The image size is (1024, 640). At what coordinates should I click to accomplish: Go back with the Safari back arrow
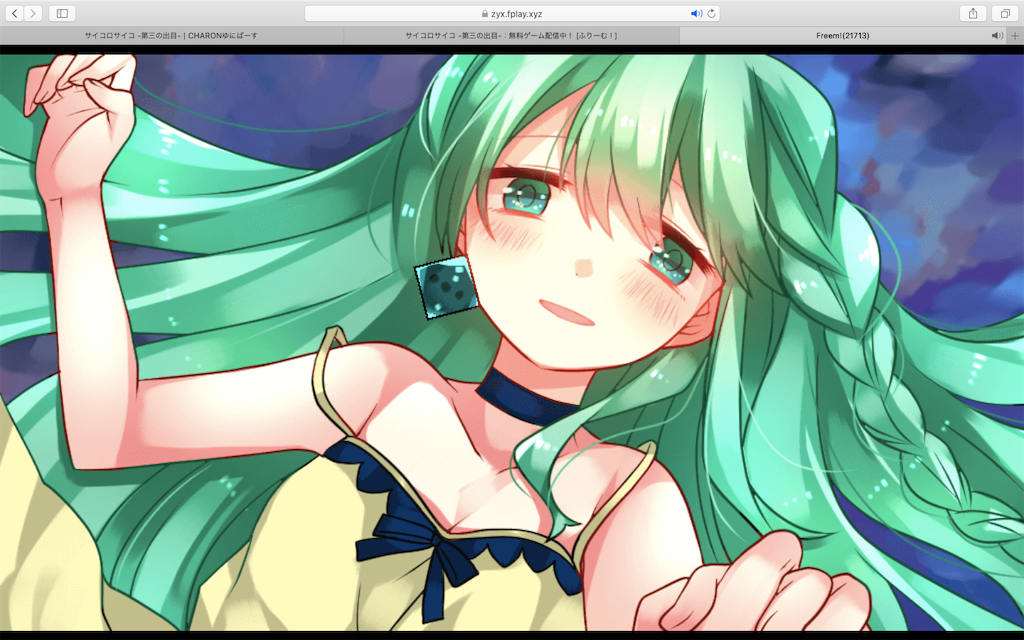[14, 13]
